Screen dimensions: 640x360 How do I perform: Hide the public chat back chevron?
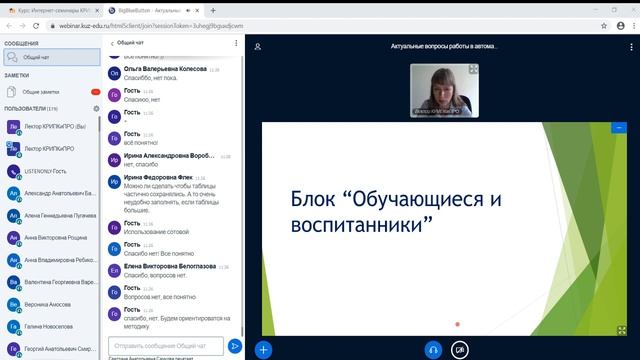(x=112, y=43)
